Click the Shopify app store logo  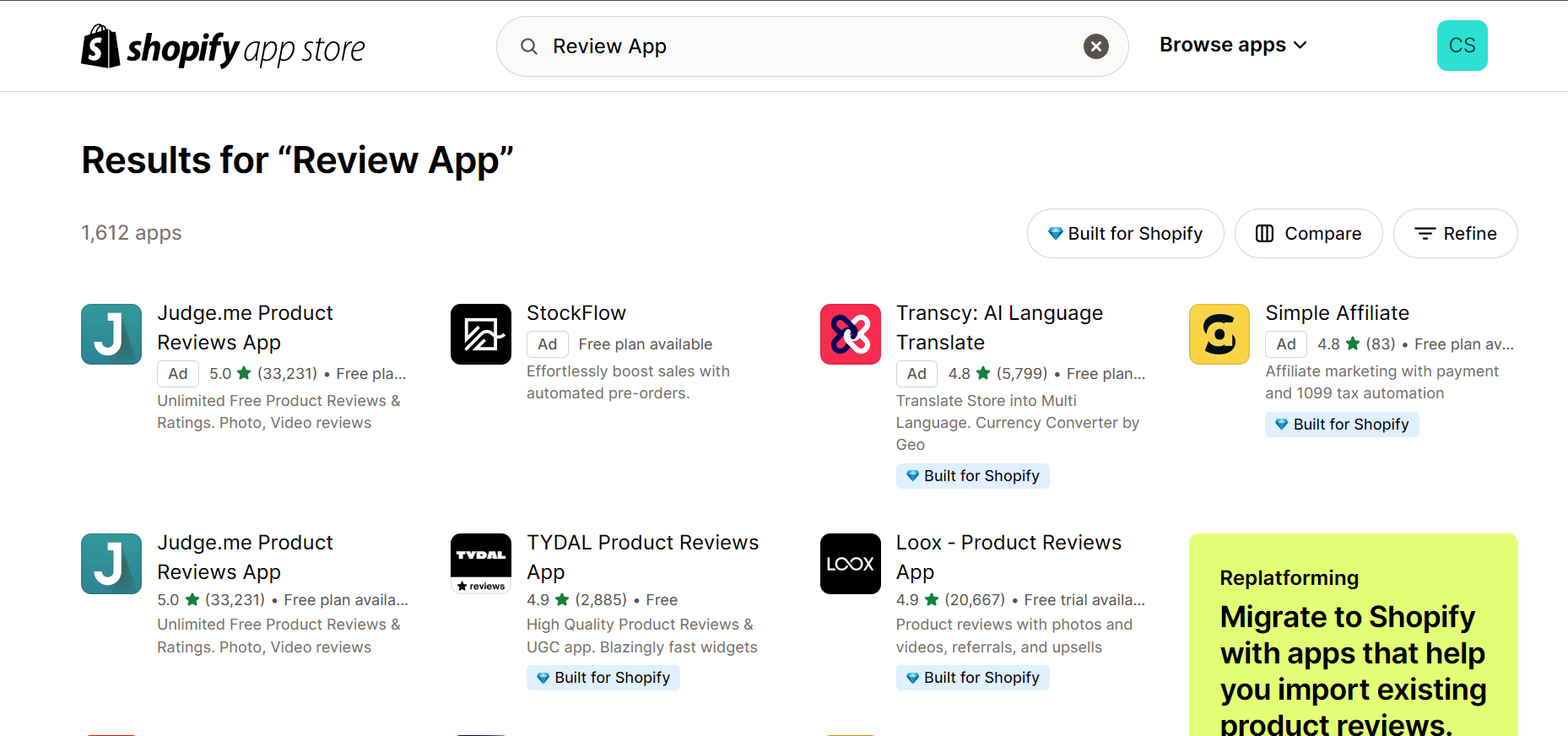tap(223, 47)
